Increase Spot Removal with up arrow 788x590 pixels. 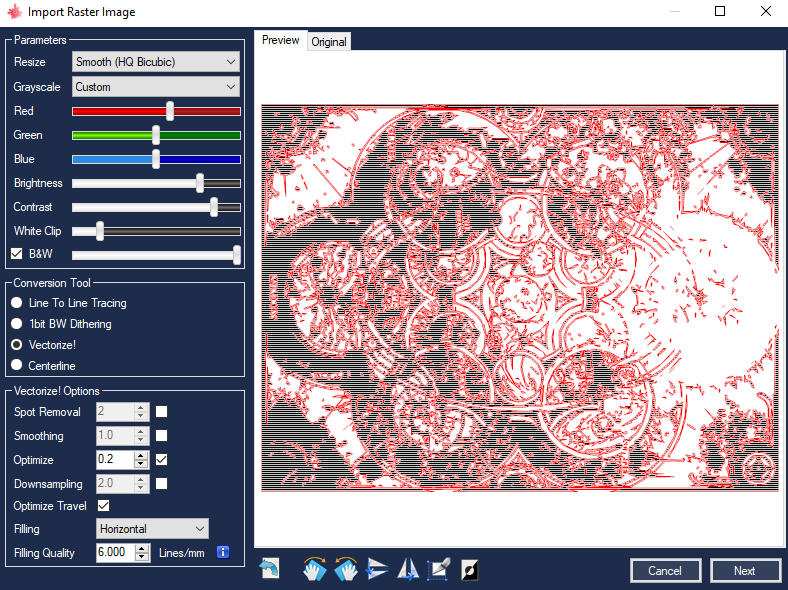[x=141, y=407]
